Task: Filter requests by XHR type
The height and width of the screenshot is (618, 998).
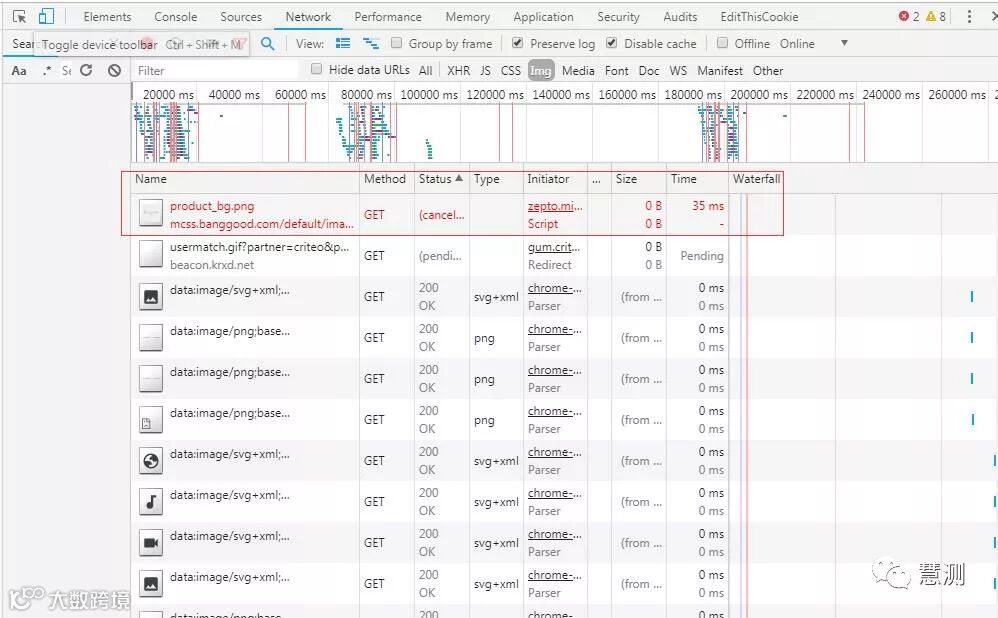Action: point(458,71)
